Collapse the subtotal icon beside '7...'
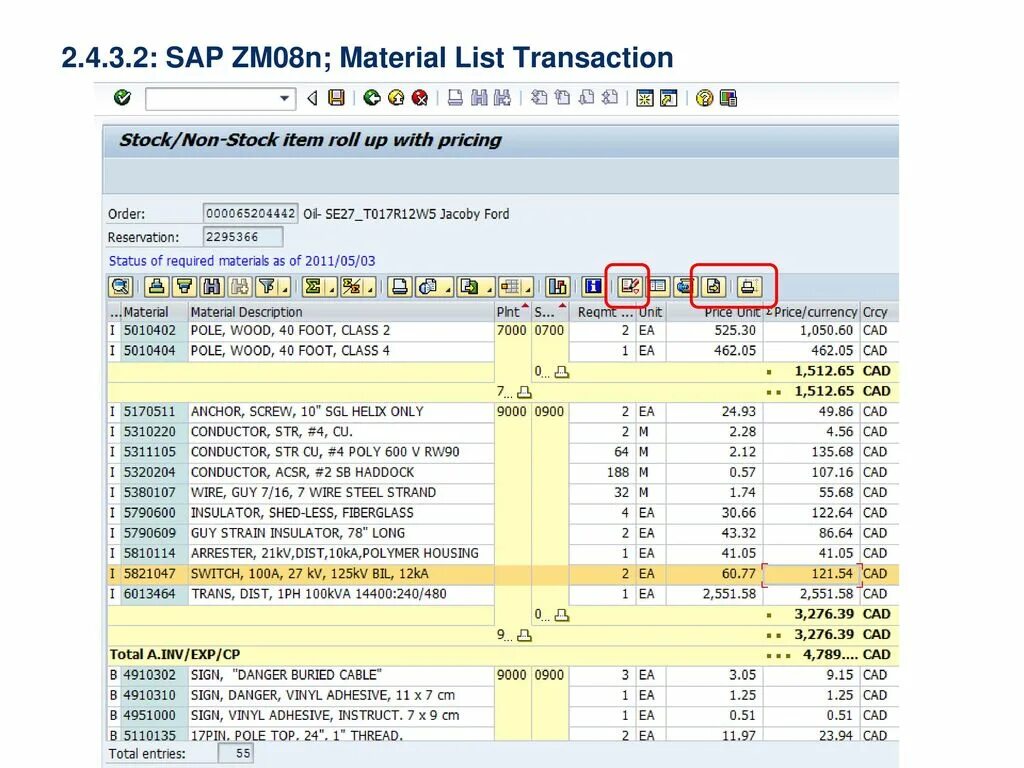The height and width of the screenshot is (768, 1024). [524, 392]
